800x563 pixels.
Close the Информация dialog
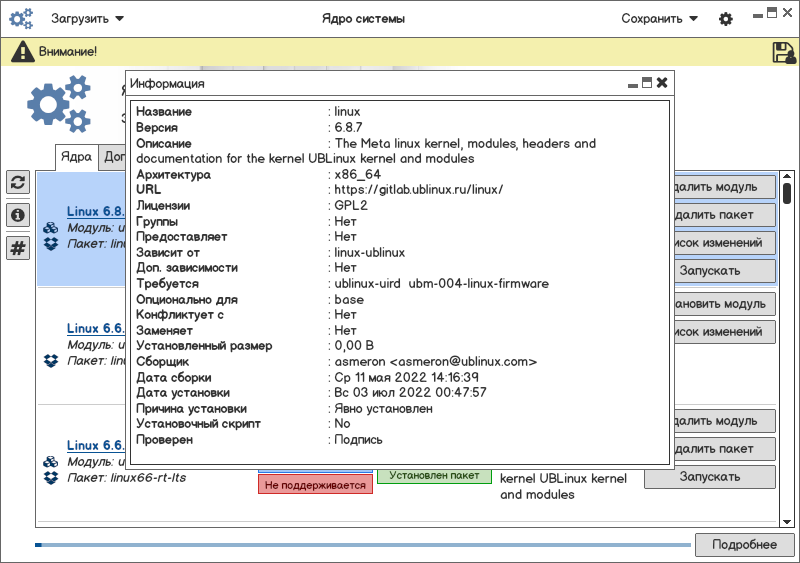point(662,83)
